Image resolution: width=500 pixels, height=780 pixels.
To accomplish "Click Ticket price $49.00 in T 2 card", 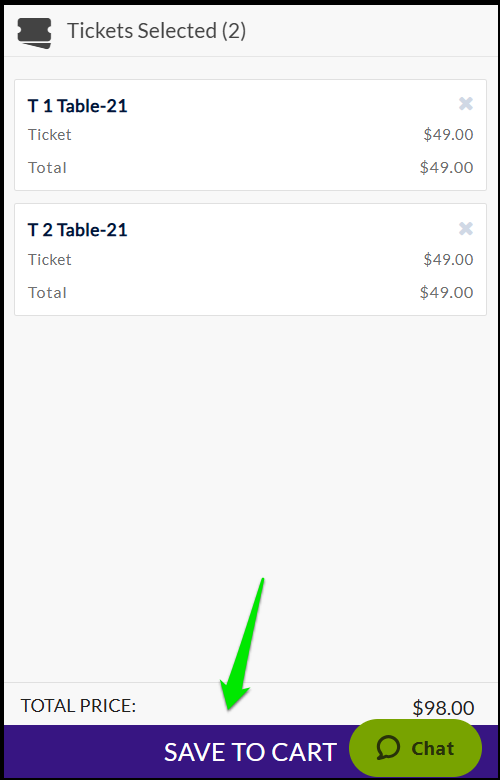I will point(448,259).
